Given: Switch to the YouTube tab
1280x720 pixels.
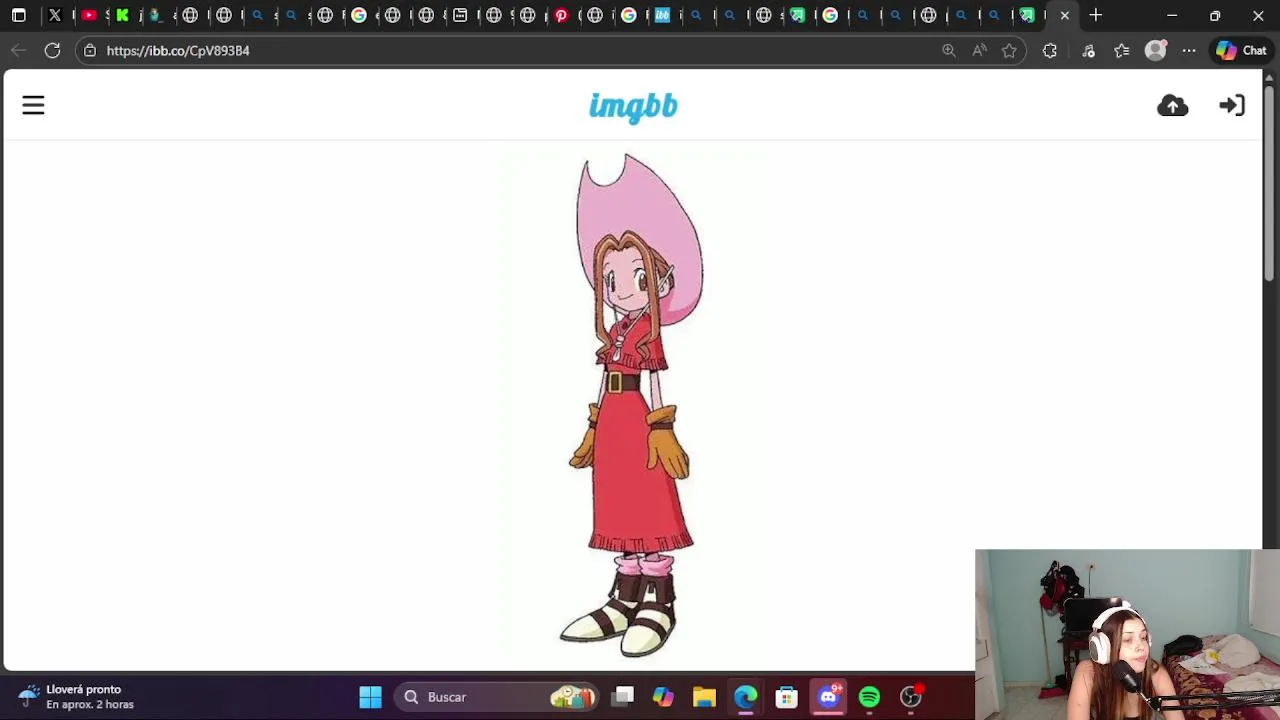Looking at the screenshot, I should pos(89,15).
